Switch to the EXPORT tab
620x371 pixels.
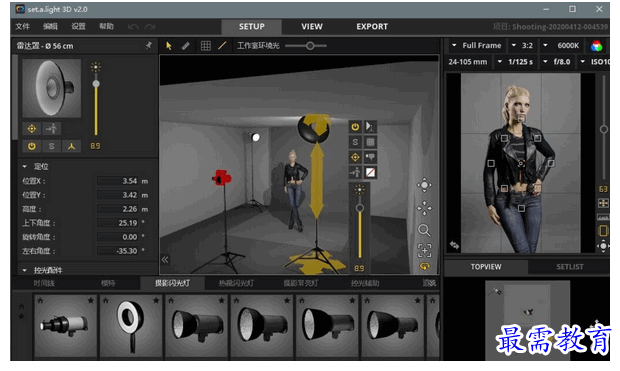[x=372, y=26]
